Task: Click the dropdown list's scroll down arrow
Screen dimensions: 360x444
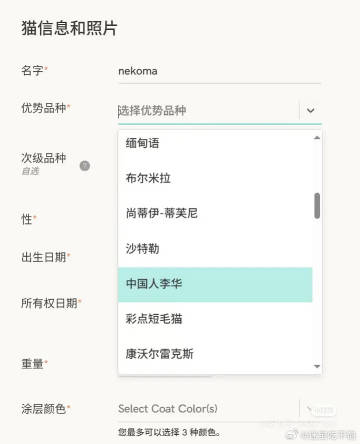Action: click(x=317, y=366)
